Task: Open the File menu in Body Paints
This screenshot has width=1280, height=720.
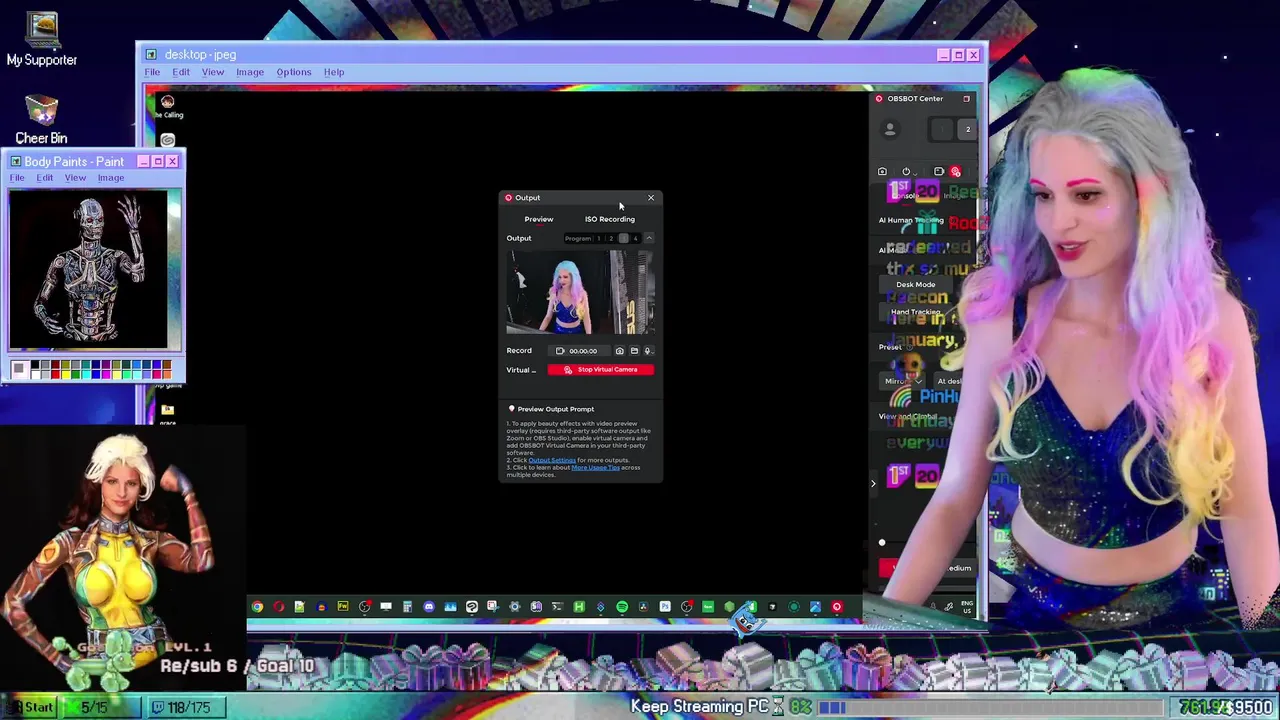Action: [x=17, y=178]
